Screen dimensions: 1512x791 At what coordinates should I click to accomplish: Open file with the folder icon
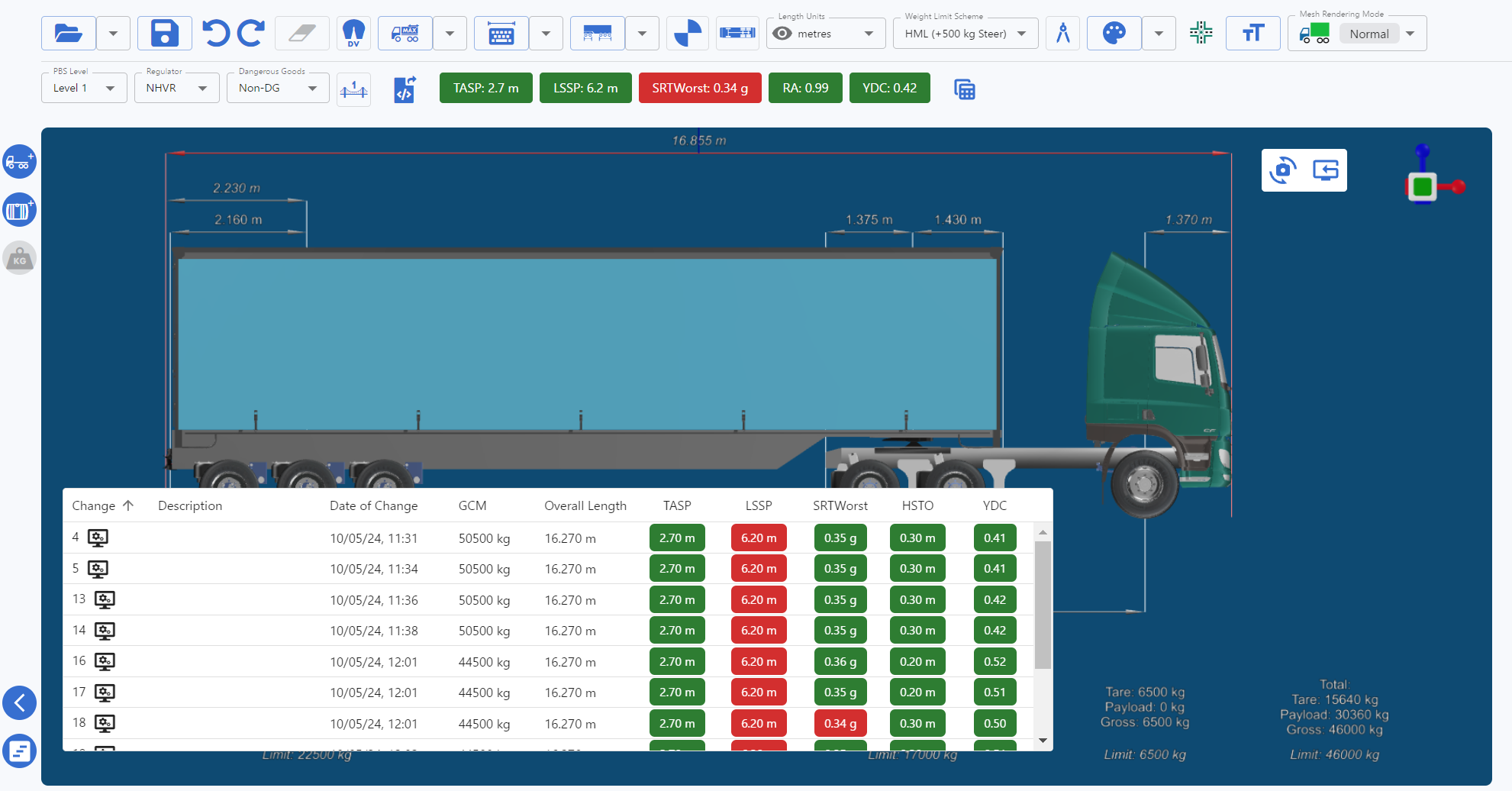point(69,34)
